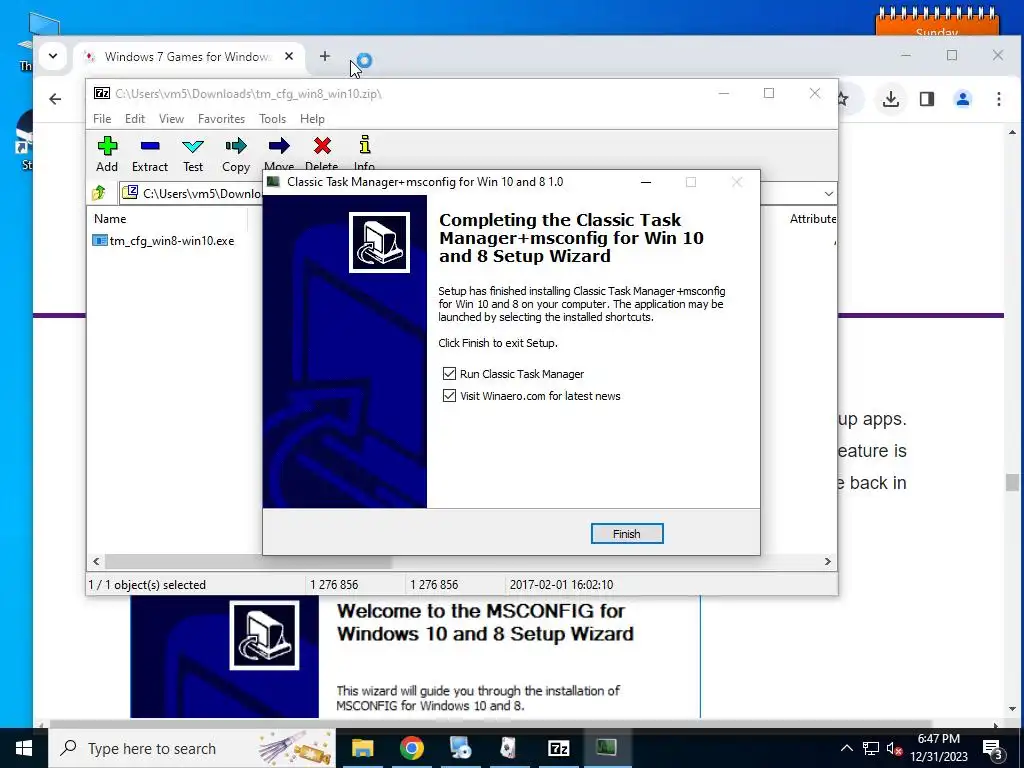Click status bar text 1 / 1 object(s) selected
This screenshot has width=1024, height=768.
[147, 584]
